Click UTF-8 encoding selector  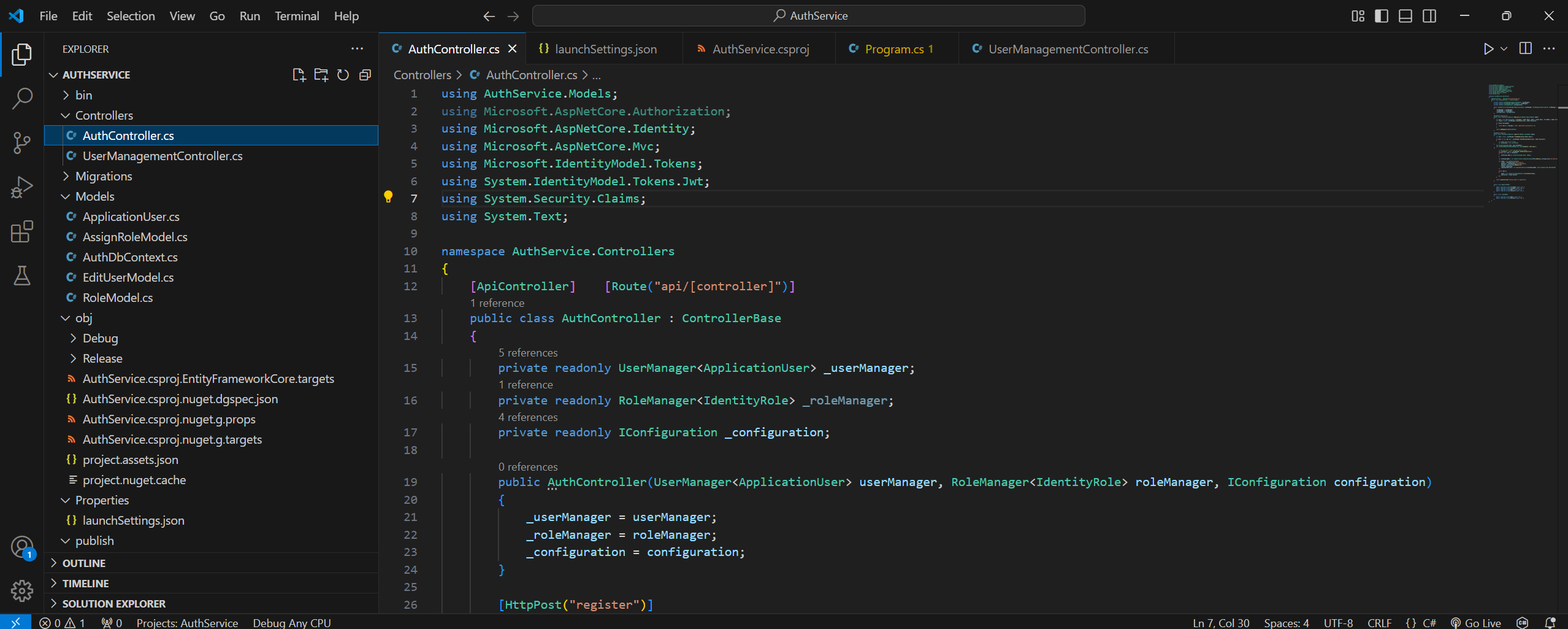tap(1338, 622)
